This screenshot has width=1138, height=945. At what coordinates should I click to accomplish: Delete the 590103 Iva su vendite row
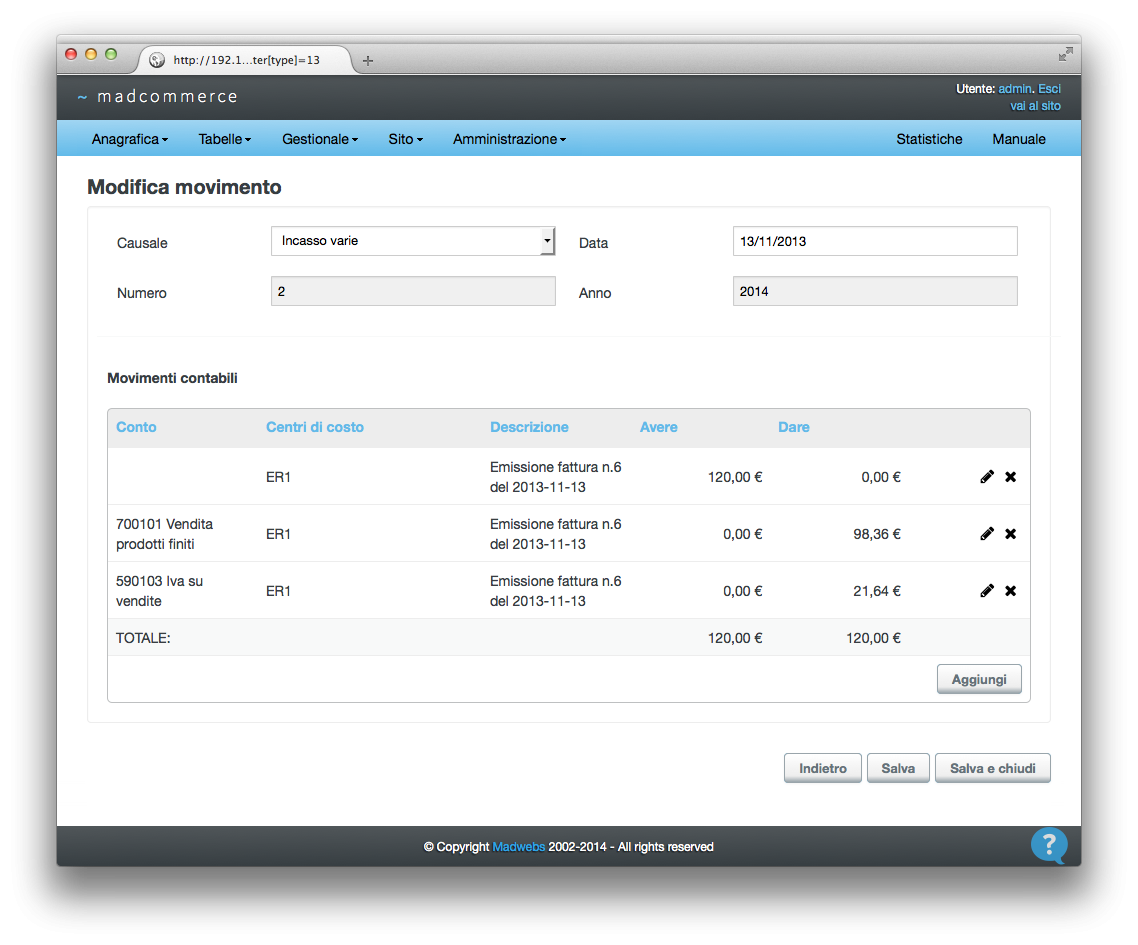tap(1010, 591)
